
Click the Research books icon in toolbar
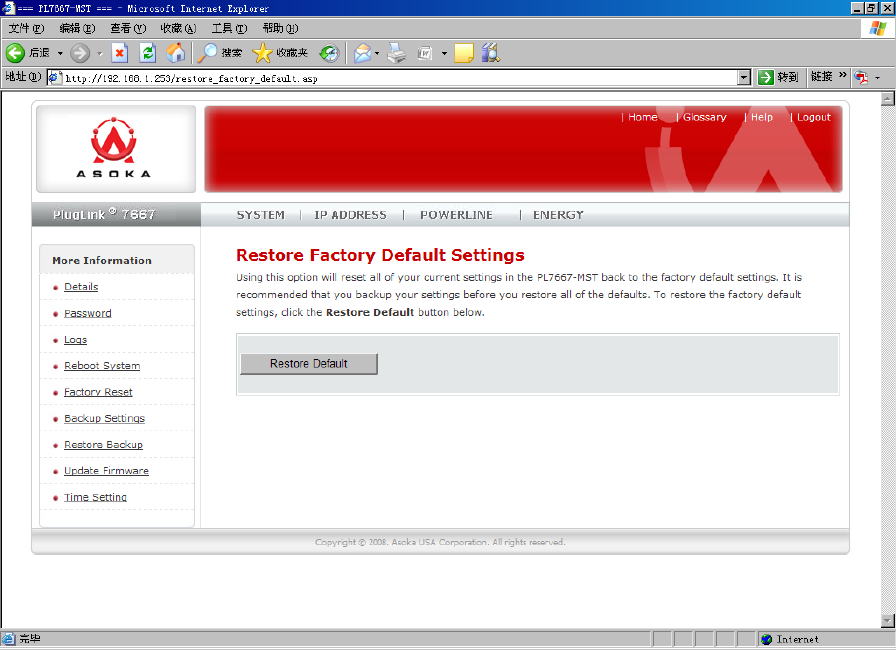coord(491,53)
